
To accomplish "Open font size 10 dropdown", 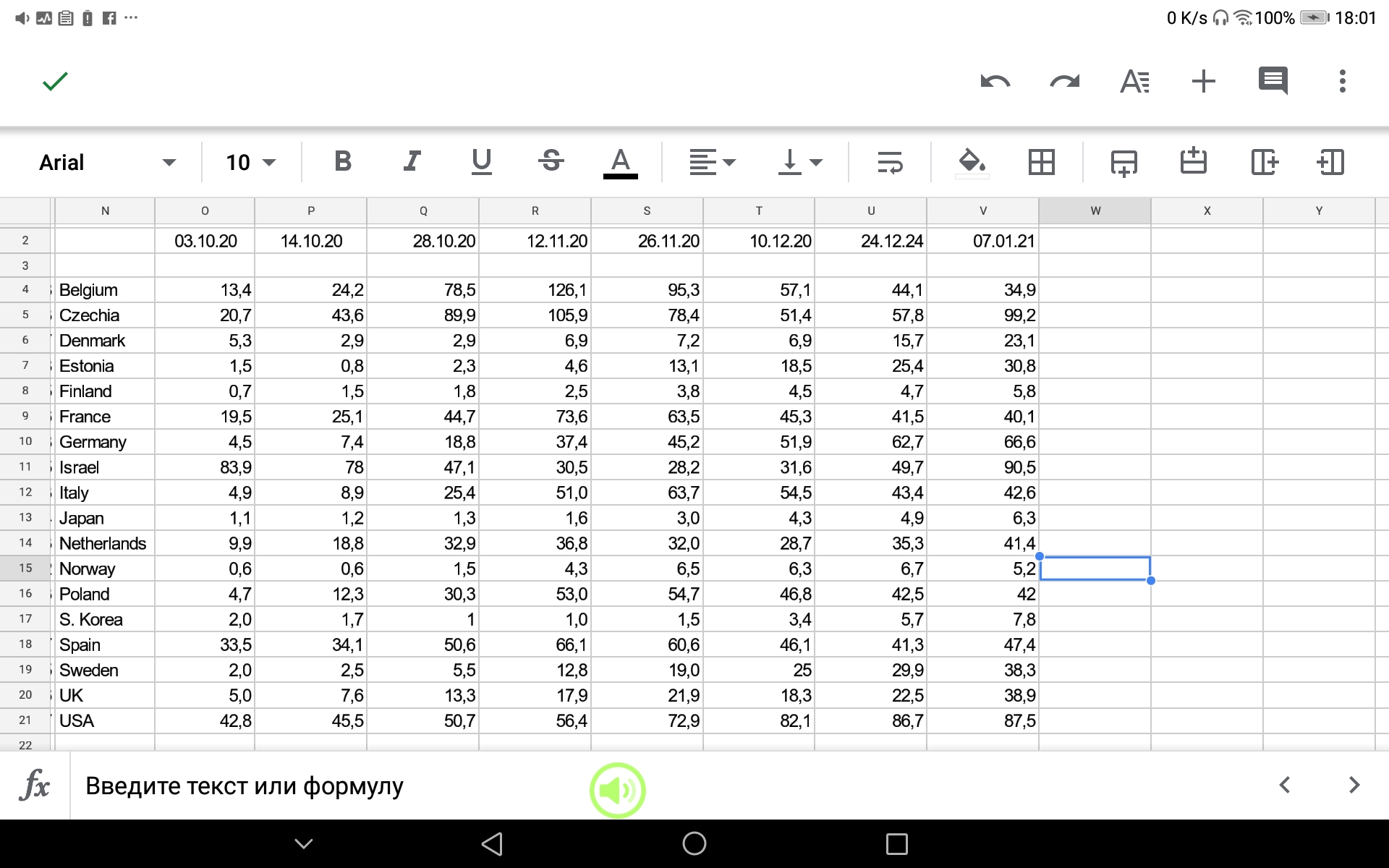I will (x=250, y=162).
